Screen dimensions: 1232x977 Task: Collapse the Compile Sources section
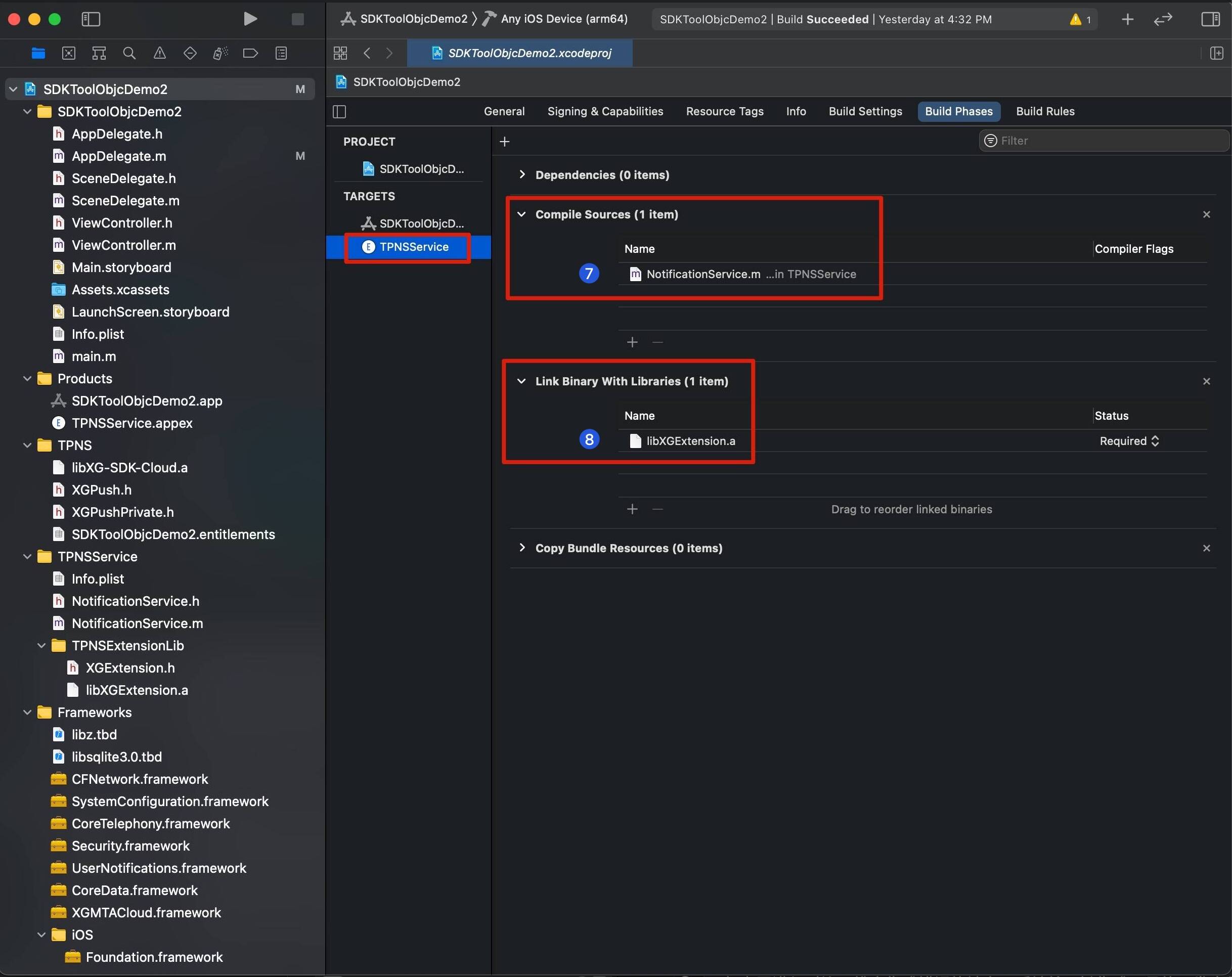click(521, 214)
